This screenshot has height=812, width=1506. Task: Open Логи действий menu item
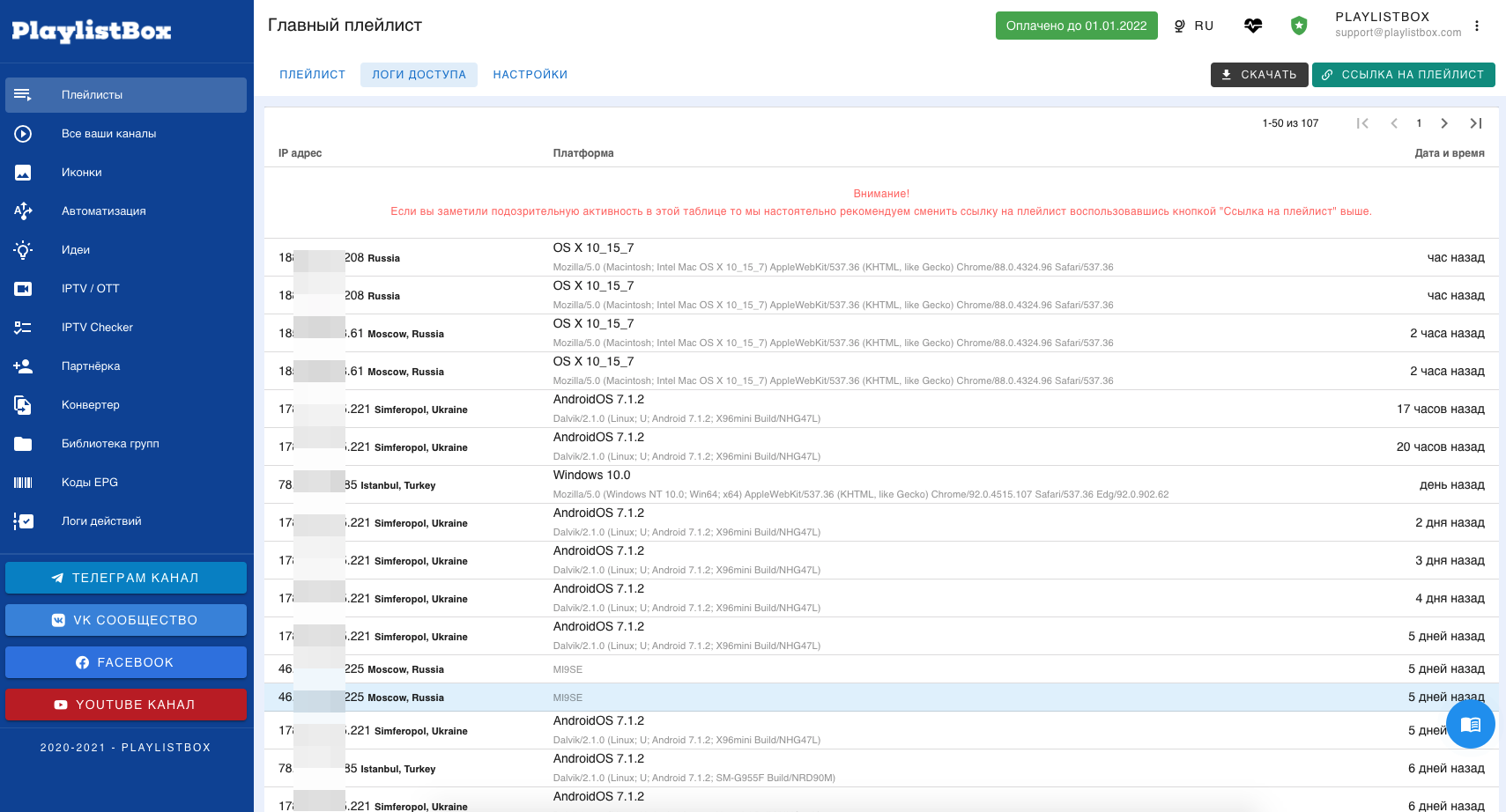126,521
